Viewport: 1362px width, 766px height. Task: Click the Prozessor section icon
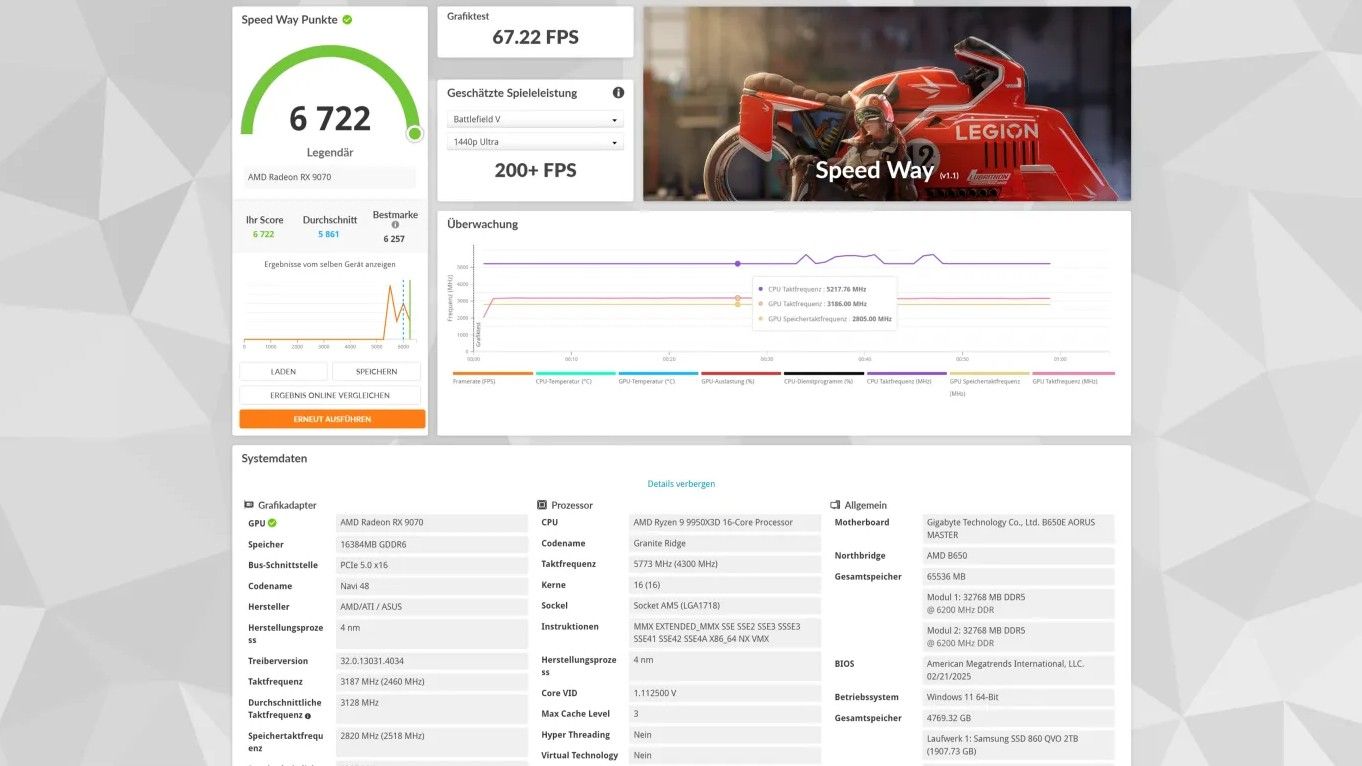click(542, 505)
